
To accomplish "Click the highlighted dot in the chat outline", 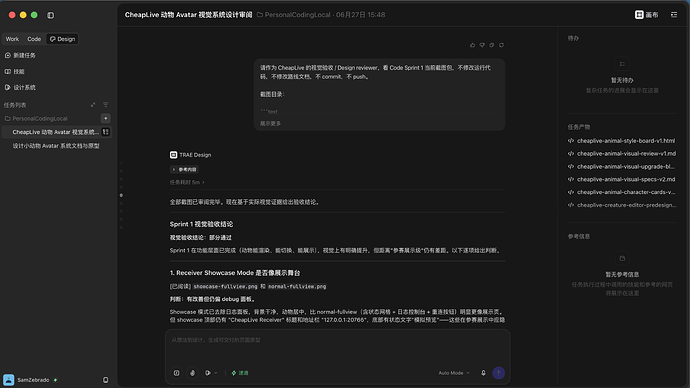I will tap(121, 195).
